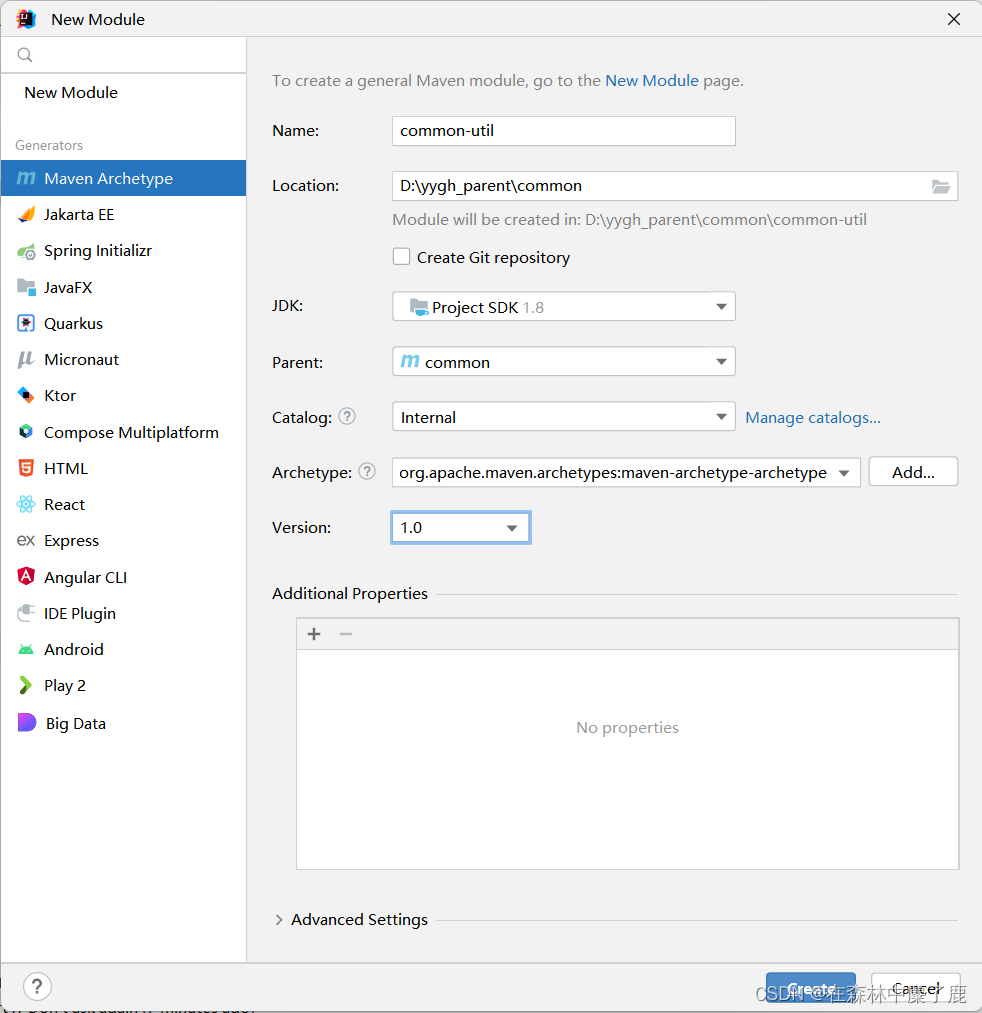Select New Module in the sidebar

[x=71, y=92]
